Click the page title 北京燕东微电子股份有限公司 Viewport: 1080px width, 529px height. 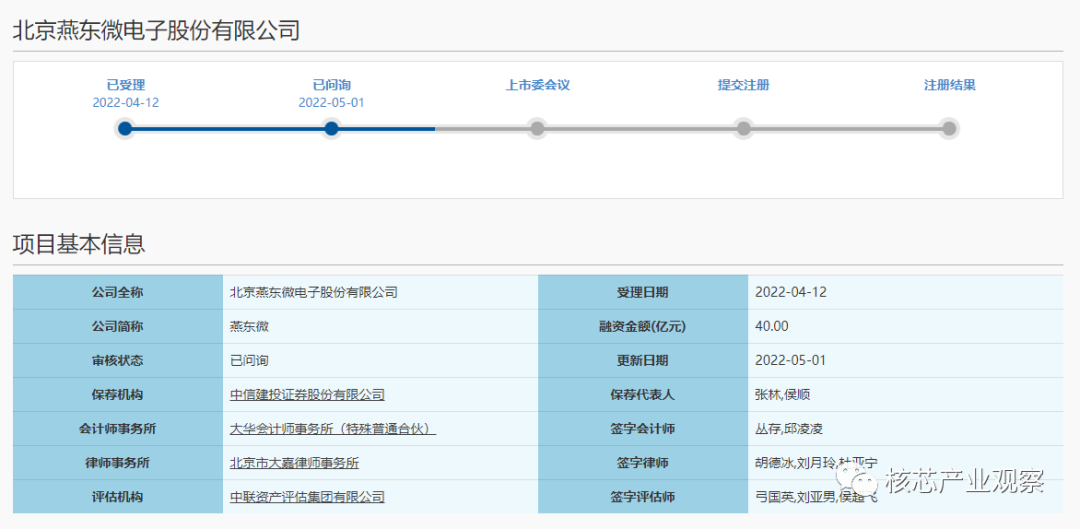coord(156,31)
